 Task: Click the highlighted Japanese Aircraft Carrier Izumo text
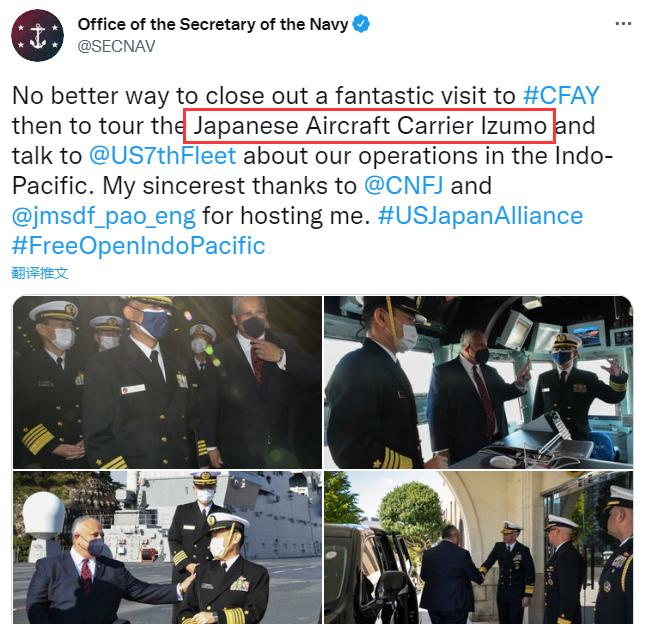tap(369, 126)
